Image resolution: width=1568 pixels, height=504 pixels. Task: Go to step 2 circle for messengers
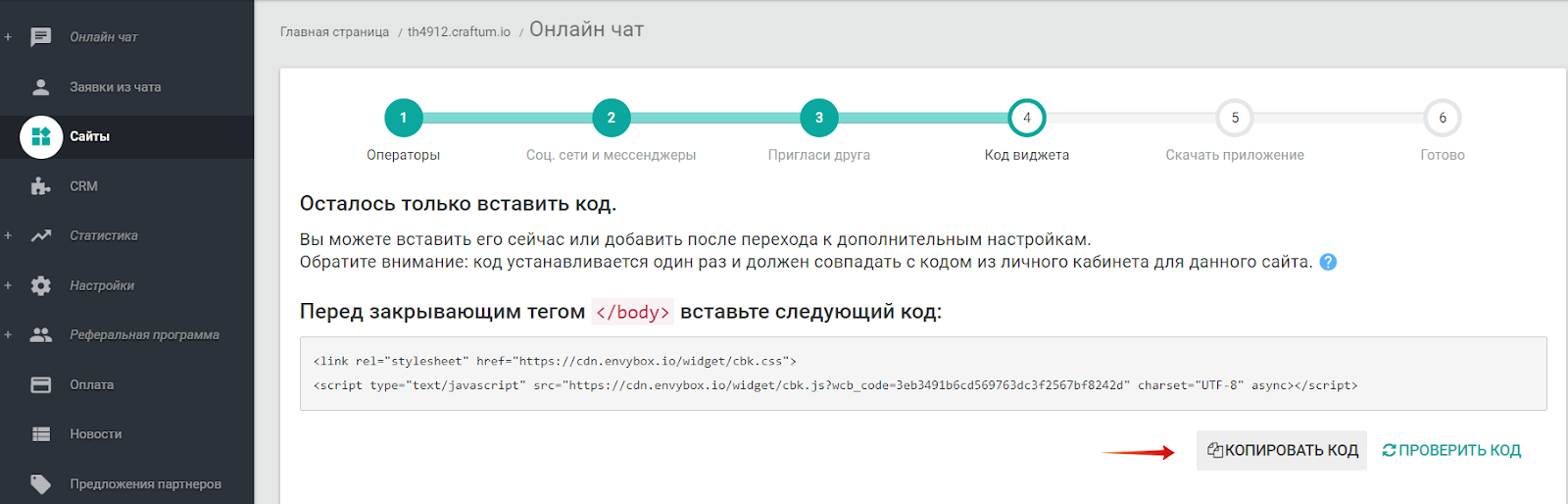pos(611,118)
